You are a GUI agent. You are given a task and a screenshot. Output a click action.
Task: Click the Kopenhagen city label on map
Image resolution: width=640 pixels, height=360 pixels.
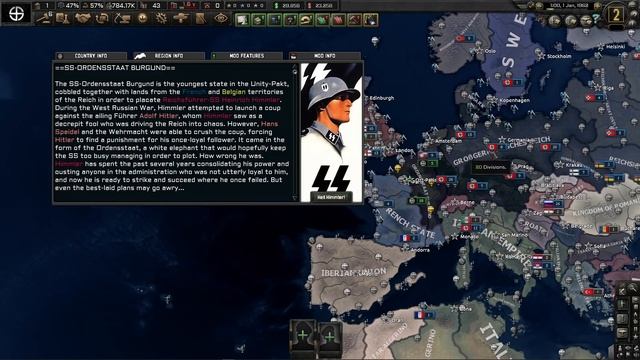click(515, 100)
